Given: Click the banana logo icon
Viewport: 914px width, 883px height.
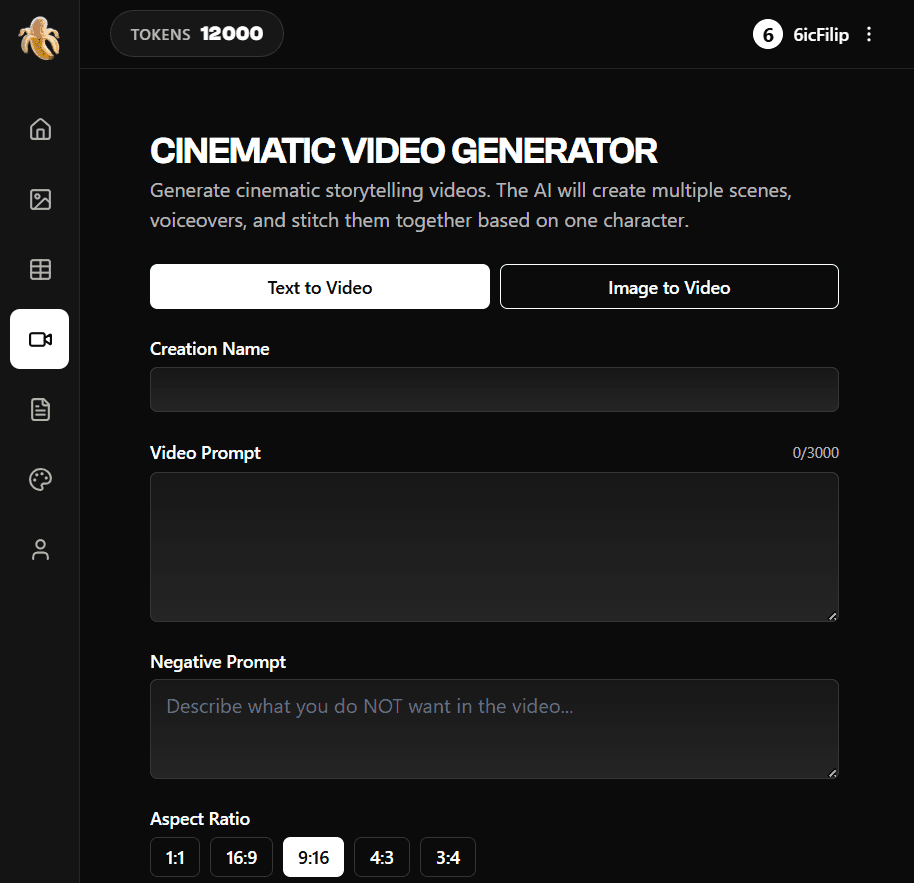Looking at the screenshot, I should tap(39, 37).
